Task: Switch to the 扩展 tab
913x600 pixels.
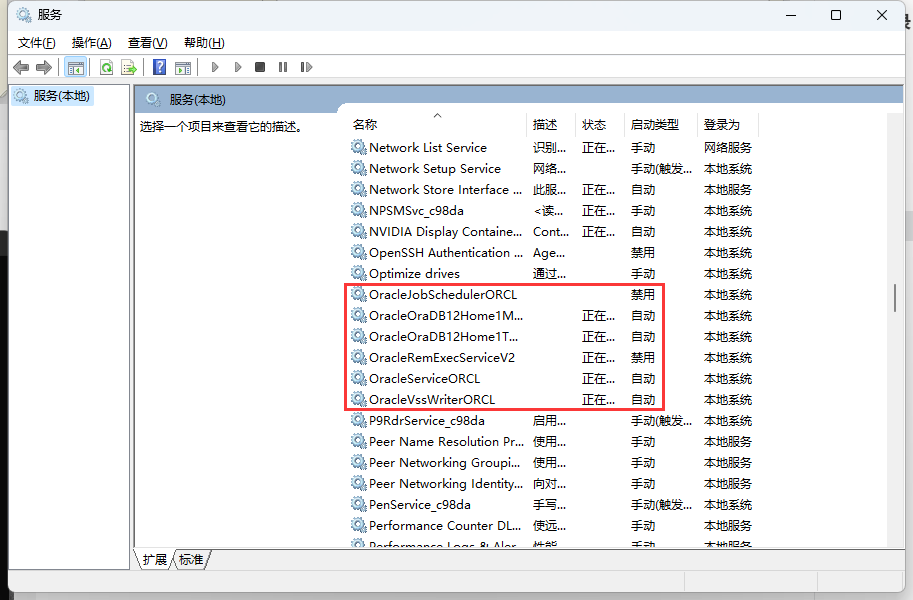Action: click(154, 560)
